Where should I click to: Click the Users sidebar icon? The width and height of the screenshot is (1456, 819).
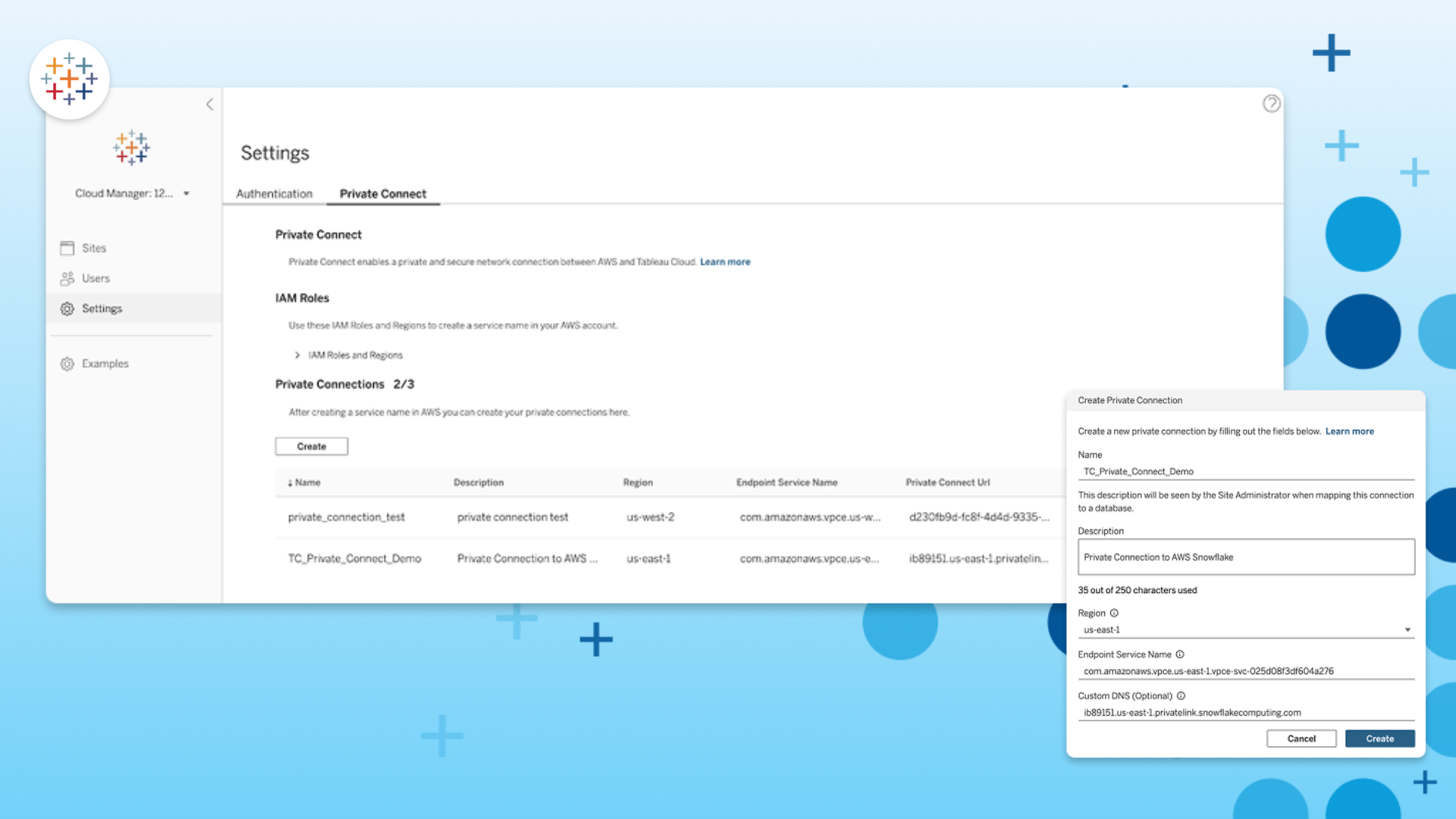pos(67,278)
